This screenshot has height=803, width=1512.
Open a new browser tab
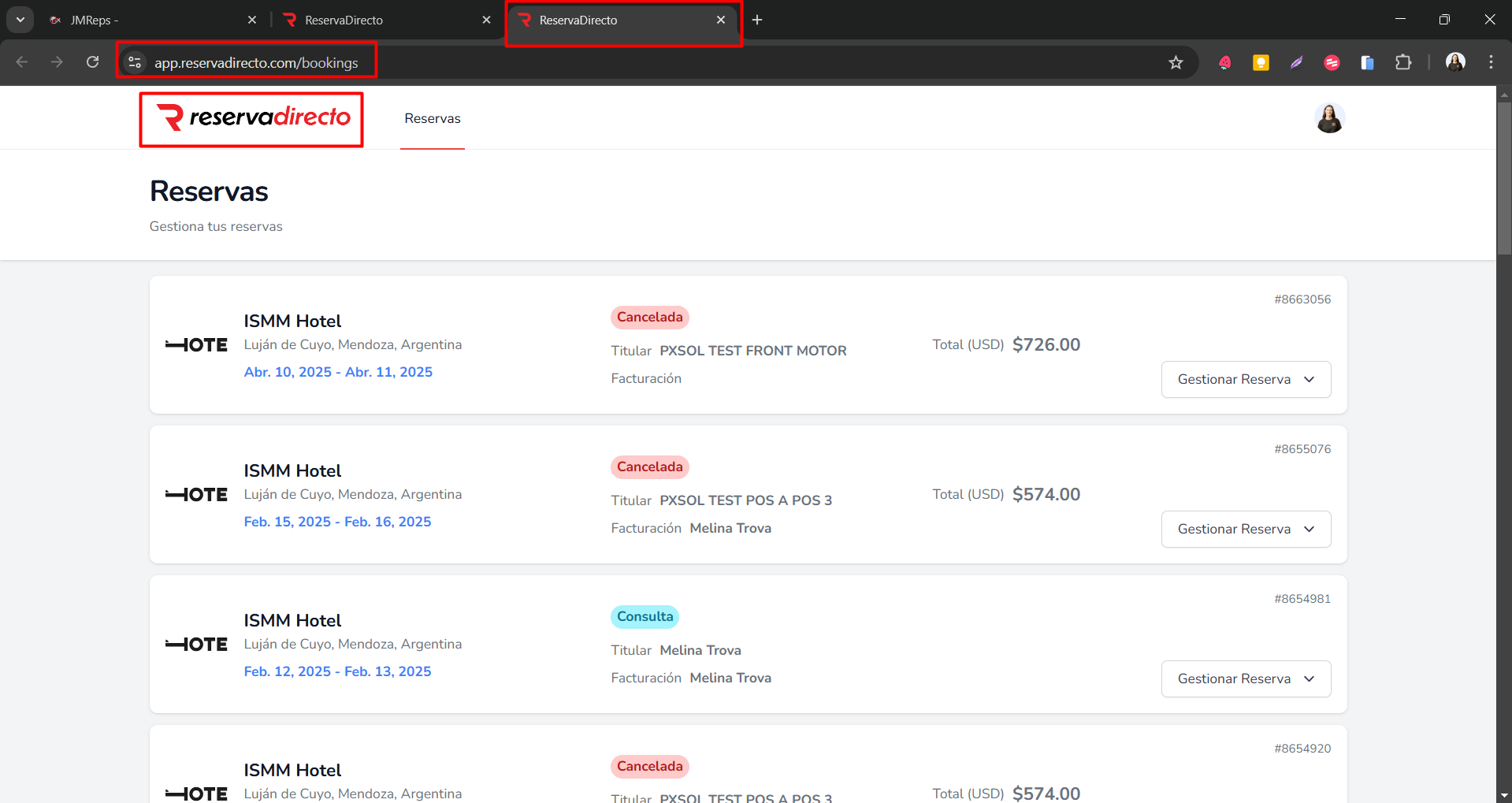pos(757,20)
